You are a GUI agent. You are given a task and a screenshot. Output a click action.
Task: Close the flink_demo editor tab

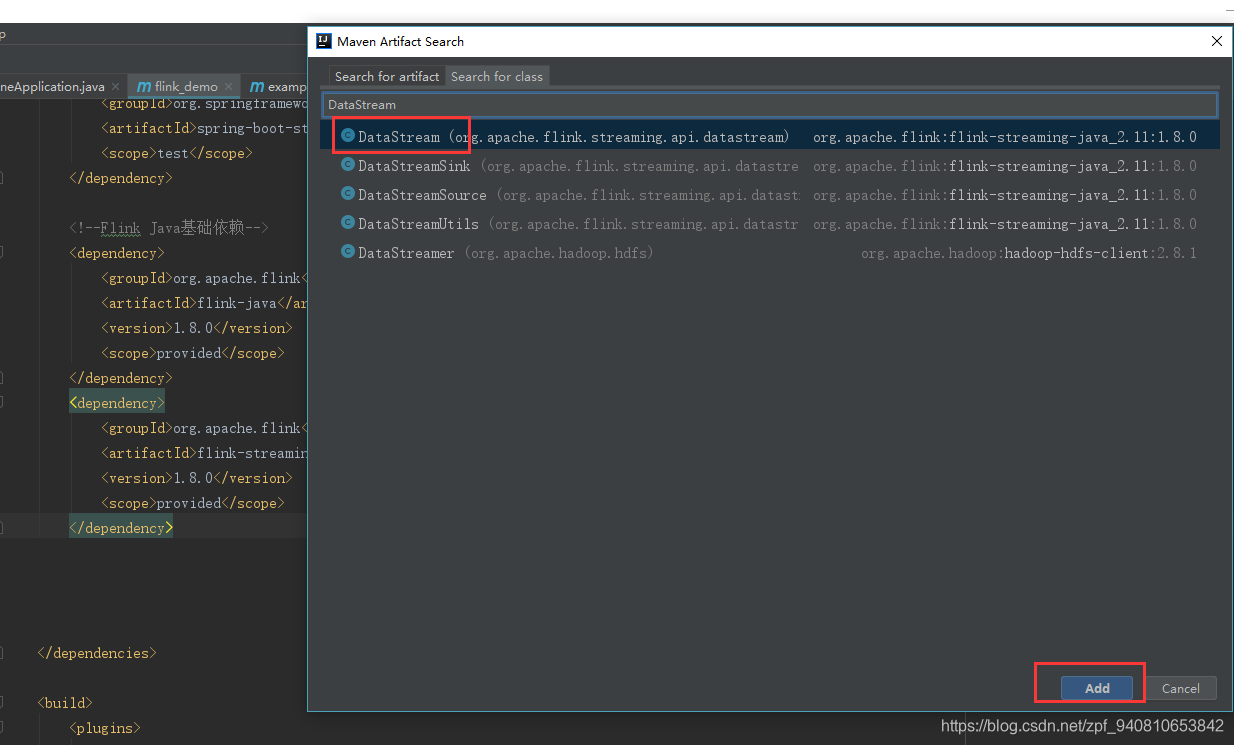[x=229, y=87]
